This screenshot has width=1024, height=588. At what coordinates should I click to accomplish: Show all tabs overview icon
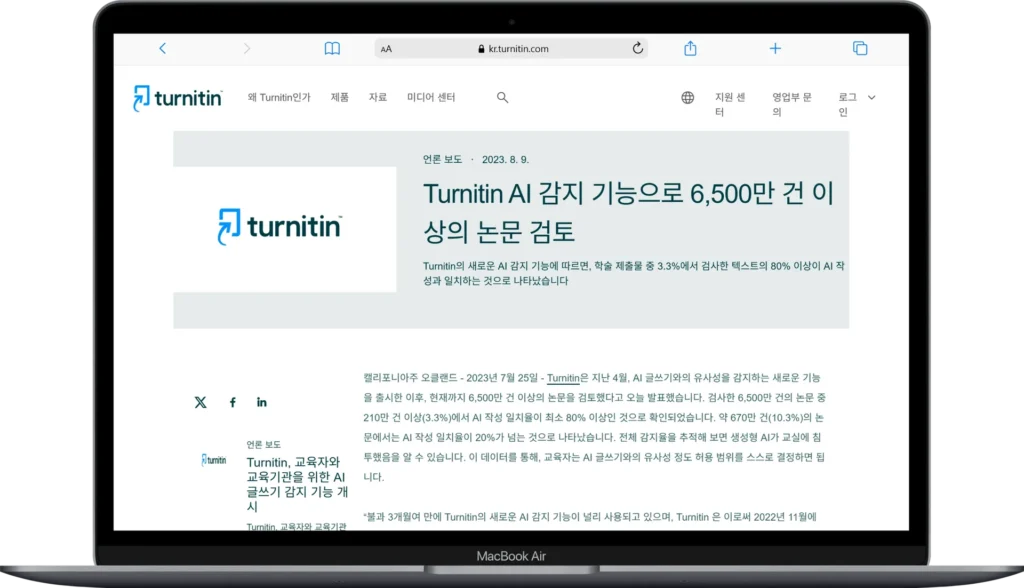coord(860,48)
